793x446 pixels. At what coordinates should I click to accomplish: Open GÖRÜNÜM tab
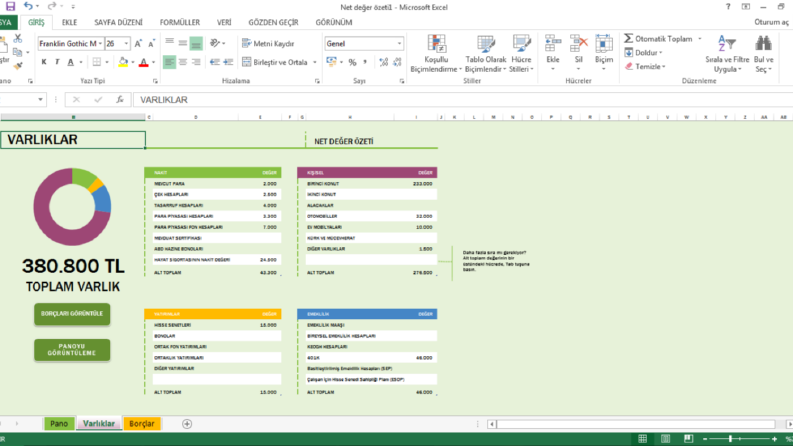[x=334, y=22]
